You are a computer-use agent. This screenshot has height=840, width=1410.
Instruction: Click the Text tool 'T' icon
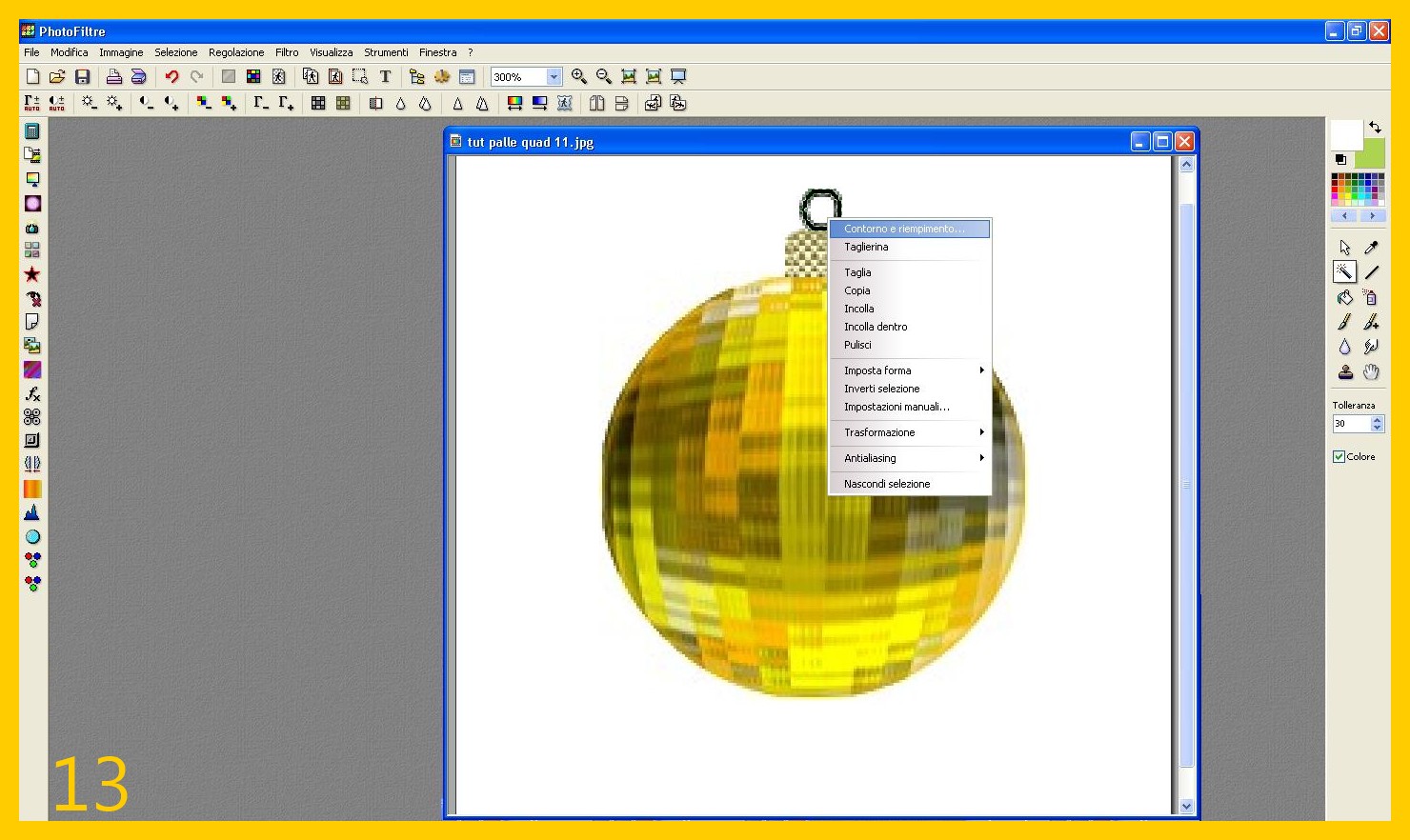point(385,77)
